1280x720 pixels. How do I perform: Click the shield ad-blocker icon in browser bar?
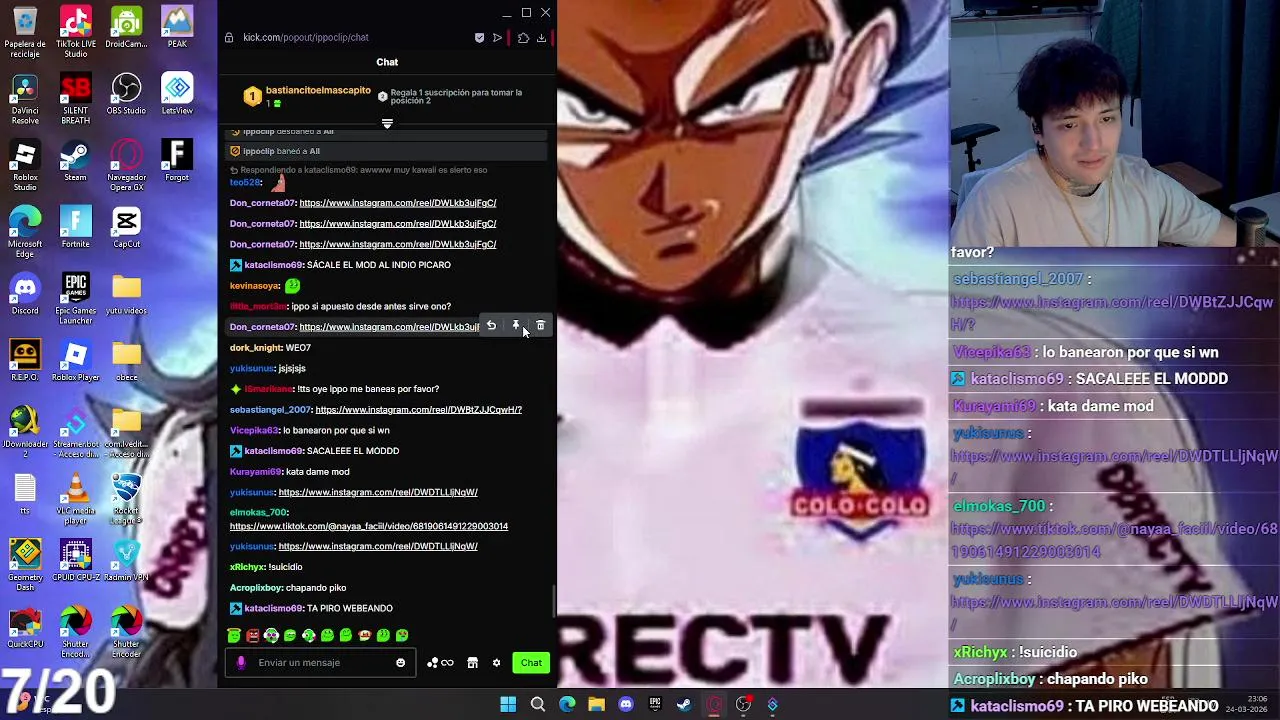(x=479, y=38)
